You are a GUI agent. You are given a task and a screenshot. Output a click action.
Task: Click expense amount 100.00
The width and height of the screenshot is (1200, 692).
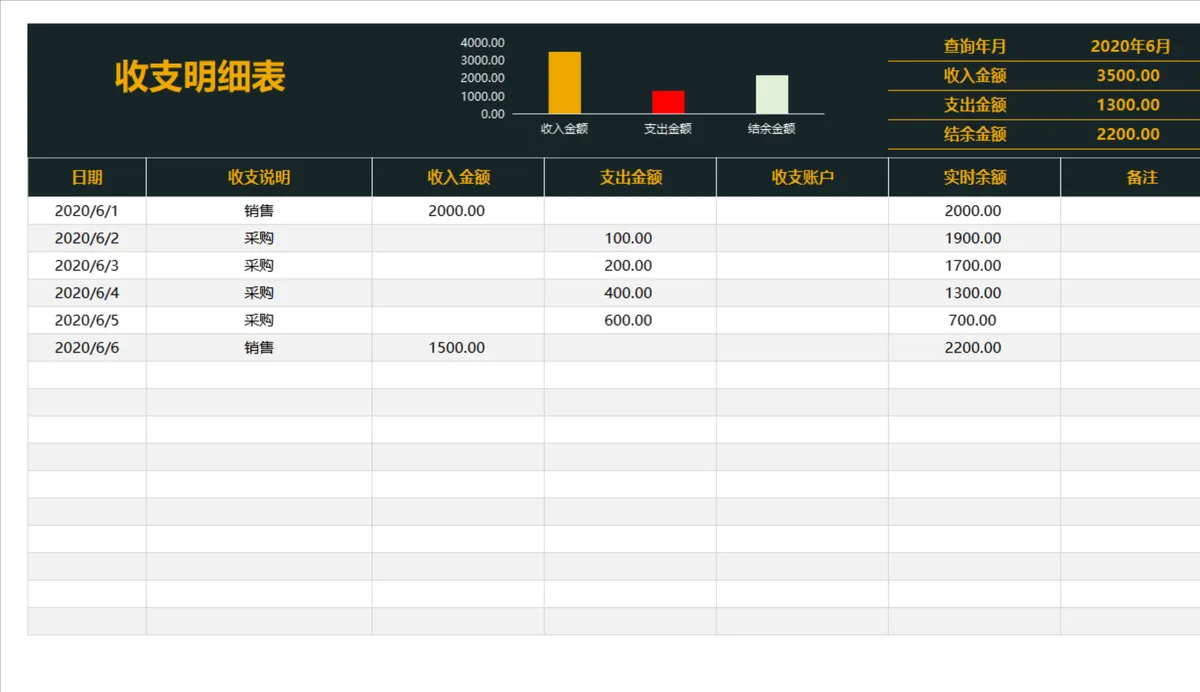629,238
